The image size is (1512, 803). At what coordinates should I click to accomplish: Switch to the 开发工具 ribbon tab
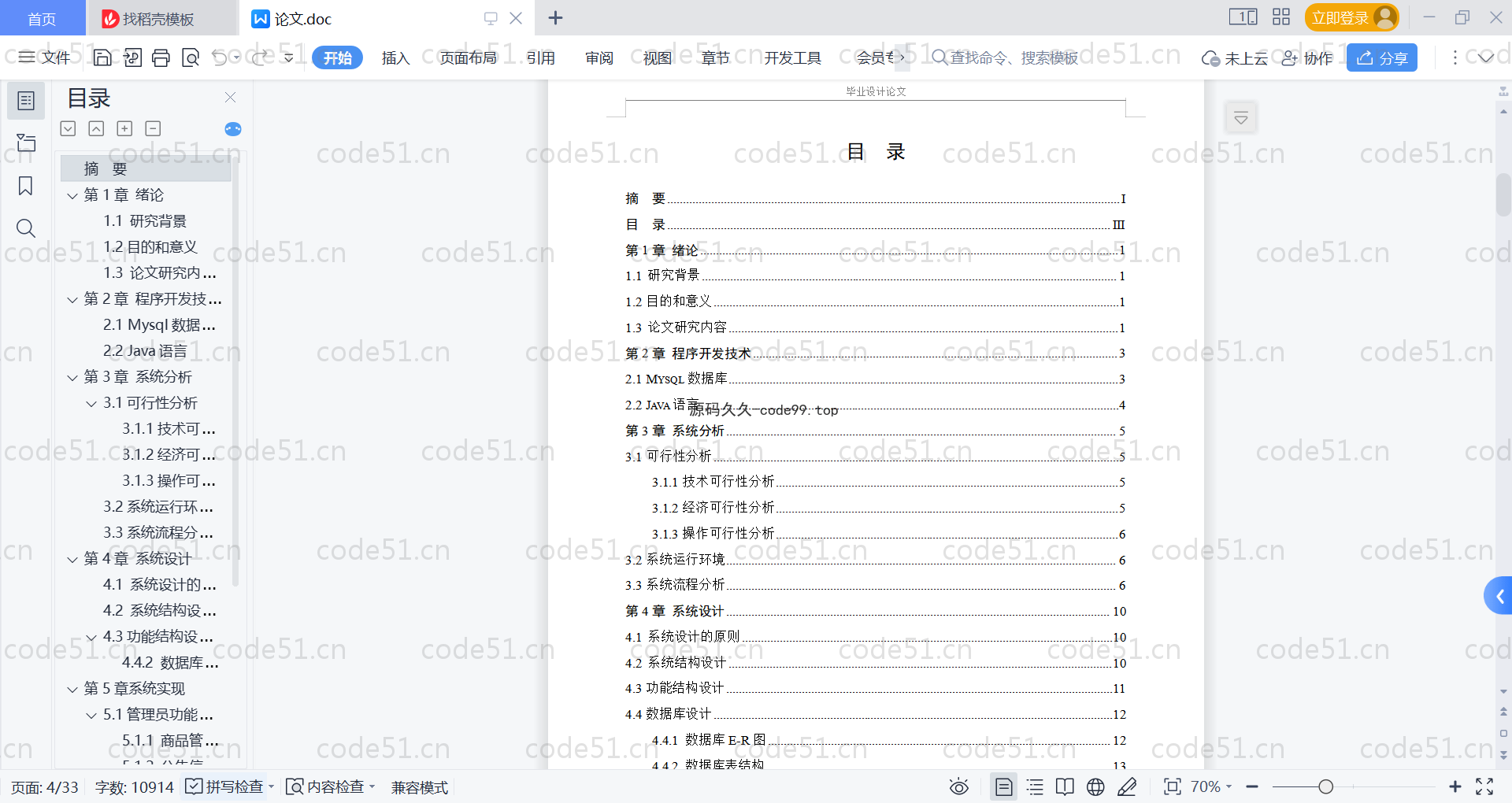pos(792,57)
